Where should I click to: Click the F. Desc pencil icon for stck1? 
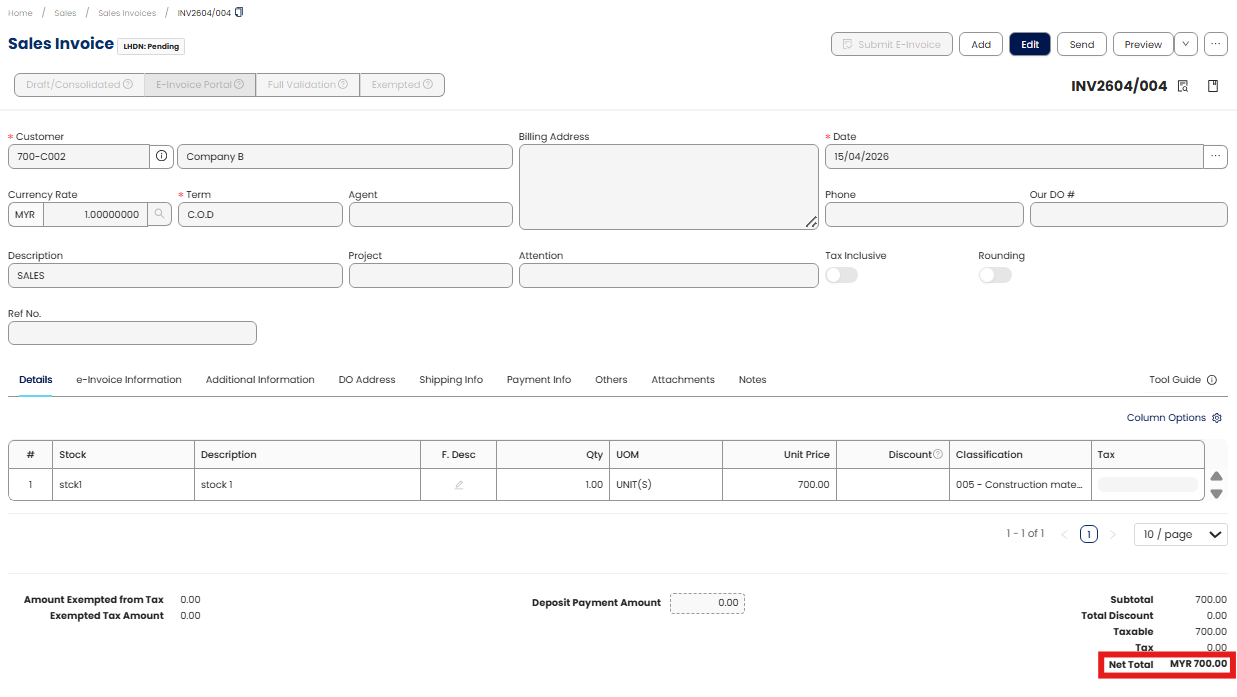point(459,485)
